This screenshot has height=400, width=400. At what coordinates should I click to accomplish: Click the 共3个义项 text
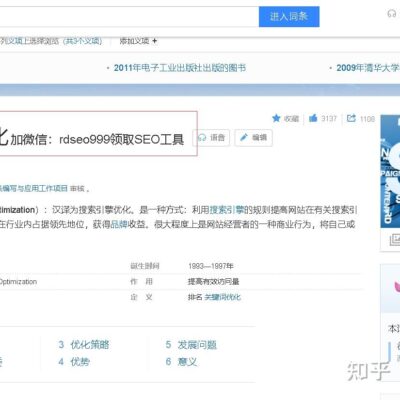coord(83,41)
